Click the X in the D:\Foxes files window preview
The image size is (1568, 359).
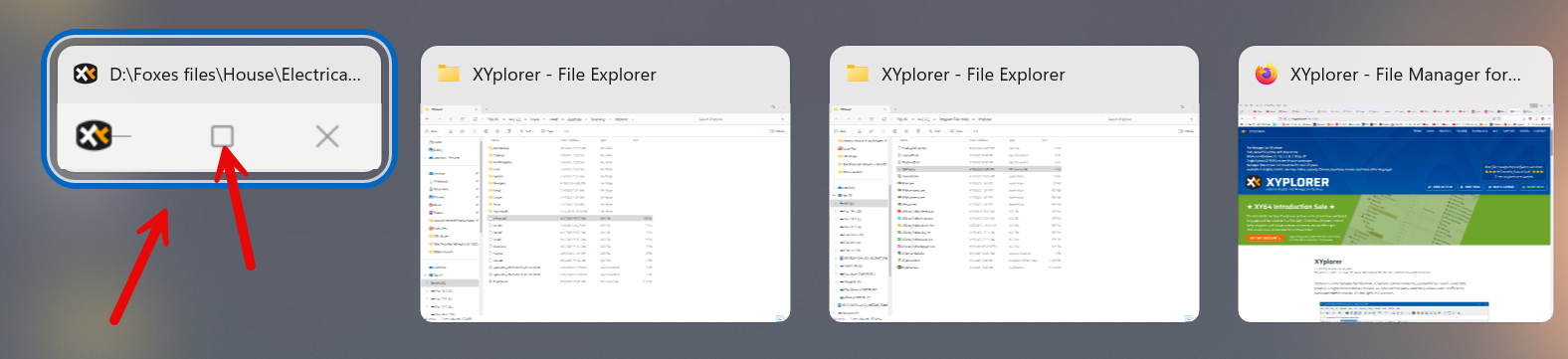327,136
